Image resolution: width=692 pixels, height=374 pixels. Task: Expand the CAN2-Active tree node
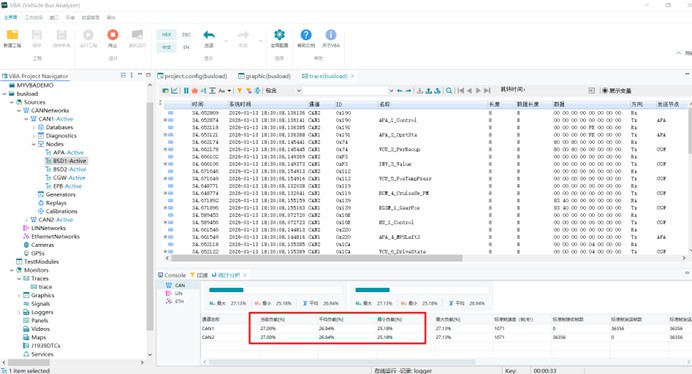(x=26, y=219)
